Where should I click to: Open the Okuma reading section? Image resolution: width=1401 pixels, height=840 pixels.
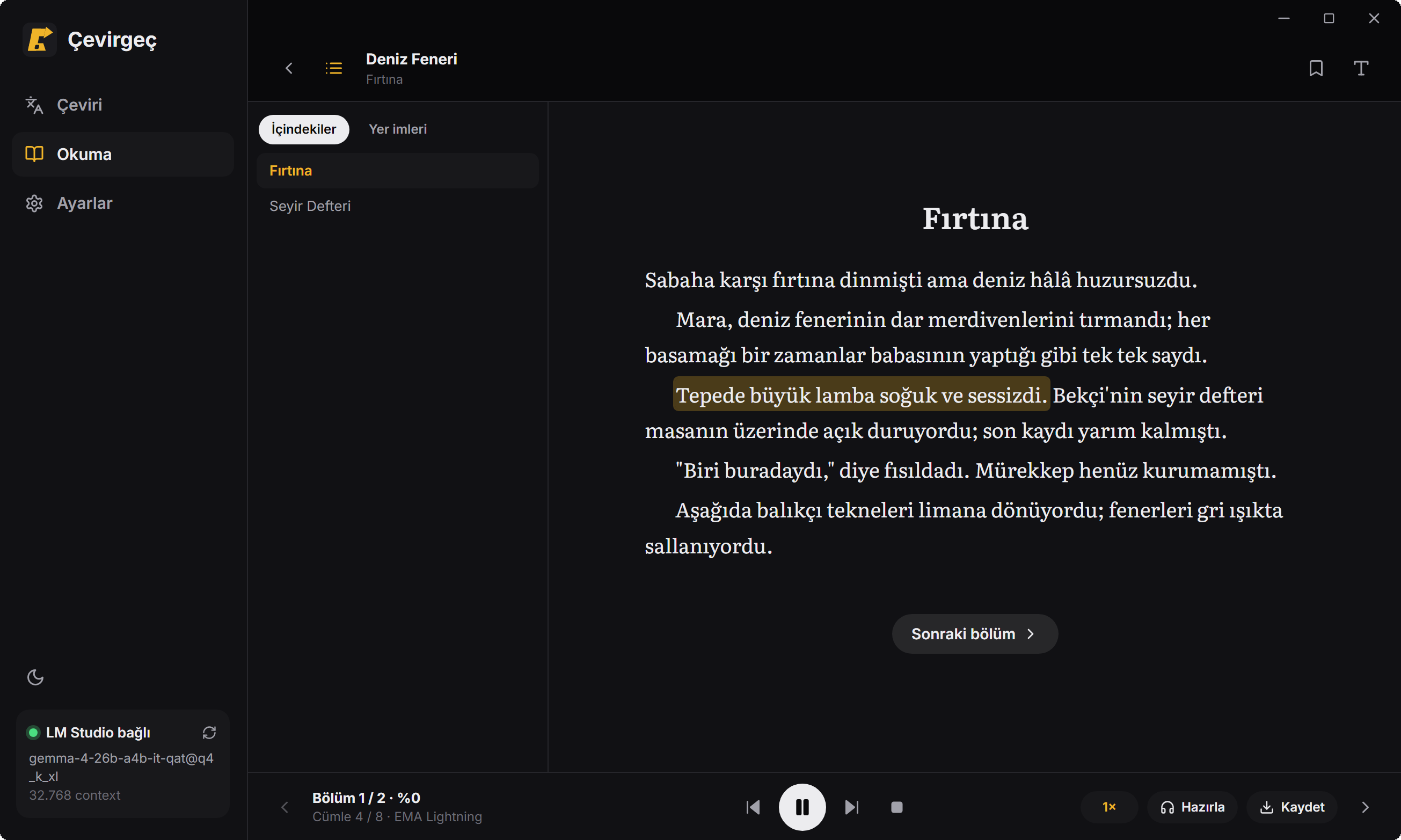point(123,154)
